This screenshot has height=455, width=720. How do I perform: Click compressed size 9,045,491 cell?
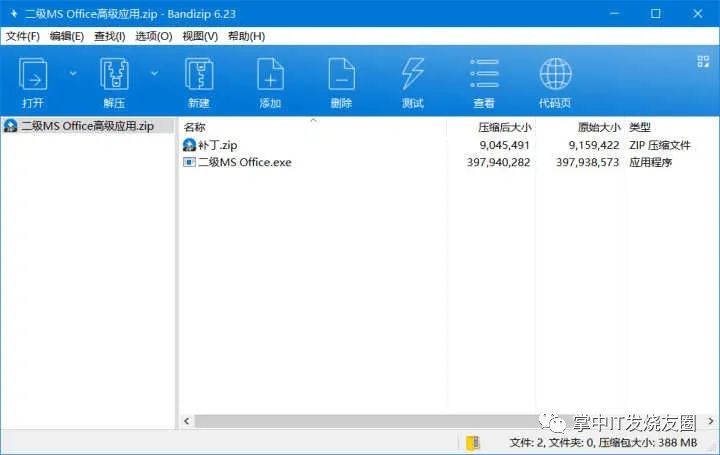click(505, 145)
